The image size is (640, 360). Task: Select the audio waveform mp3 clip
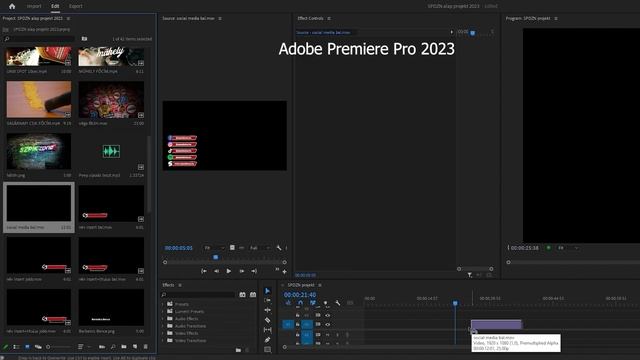click(111, 151)
